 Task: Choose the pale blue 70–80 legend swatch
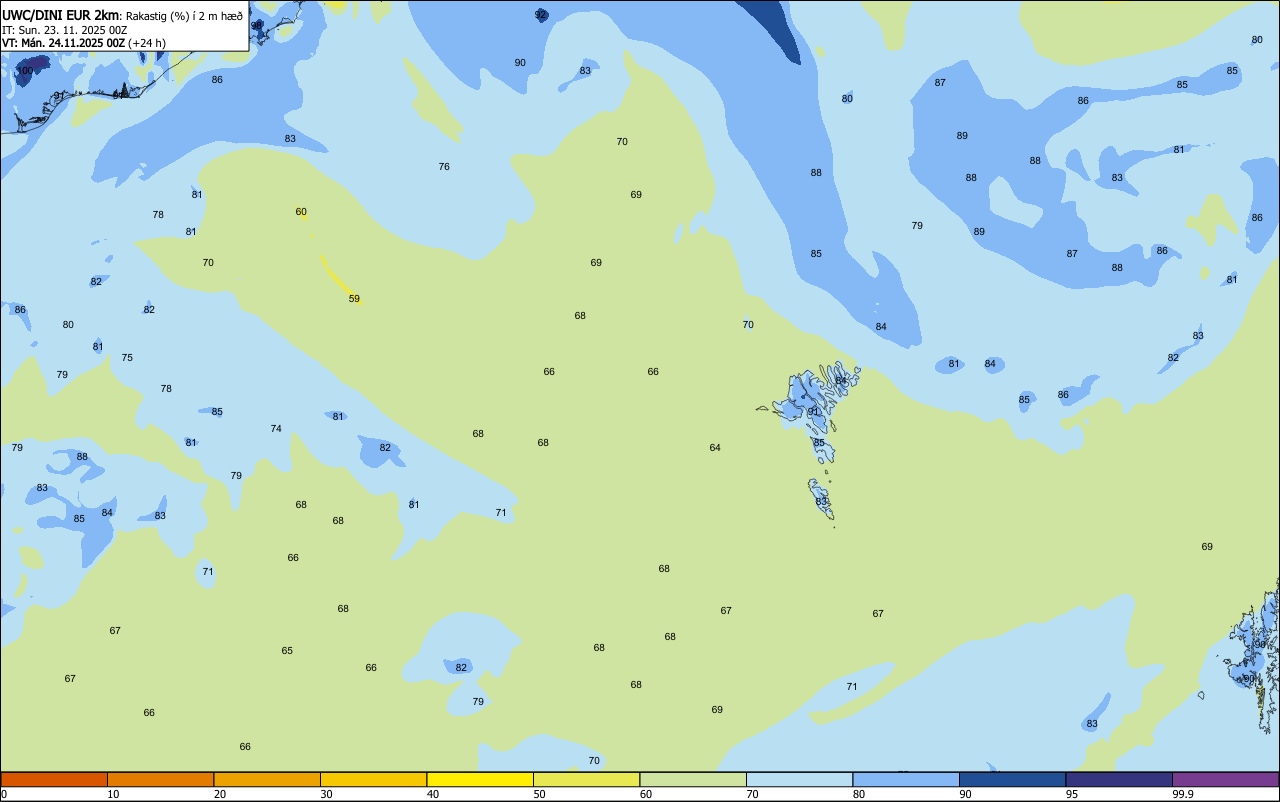click(799, 779)
